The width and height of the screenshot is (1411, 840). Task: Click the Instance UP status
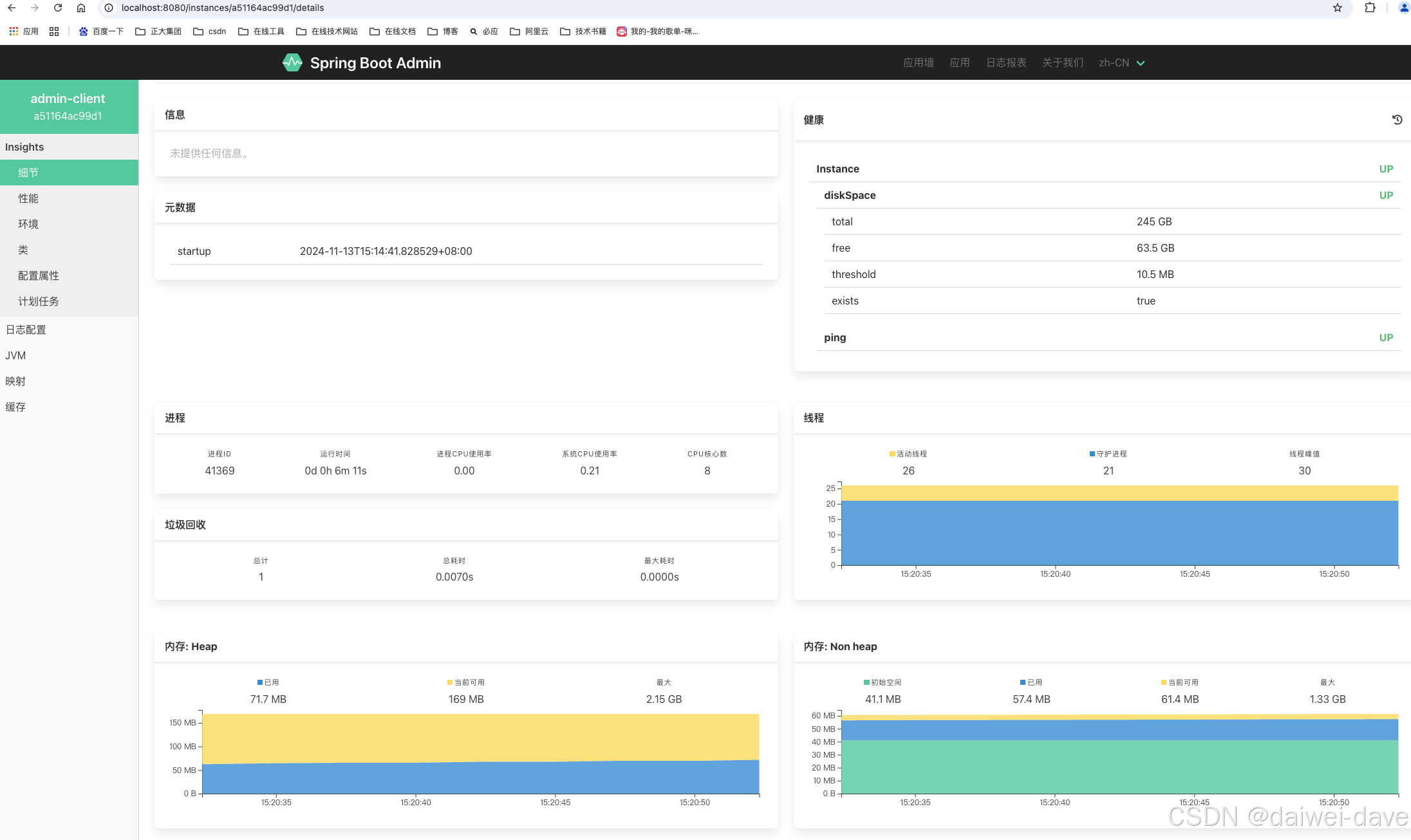[x=1386, y=169]
